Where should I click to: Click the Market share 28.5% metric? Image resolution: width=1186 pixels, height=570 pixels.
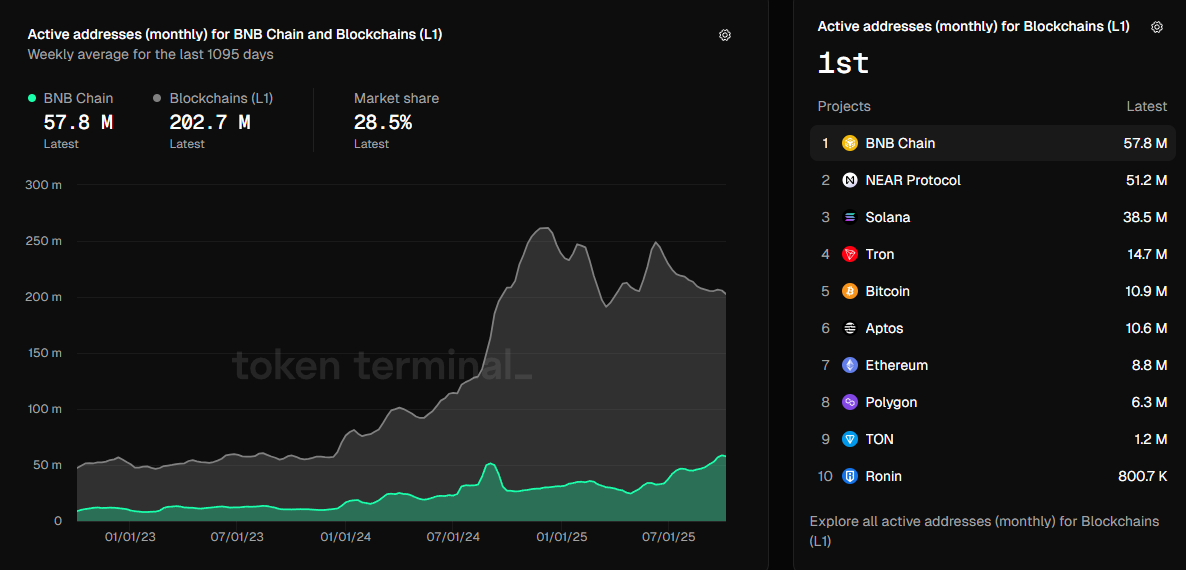(383, 123)
